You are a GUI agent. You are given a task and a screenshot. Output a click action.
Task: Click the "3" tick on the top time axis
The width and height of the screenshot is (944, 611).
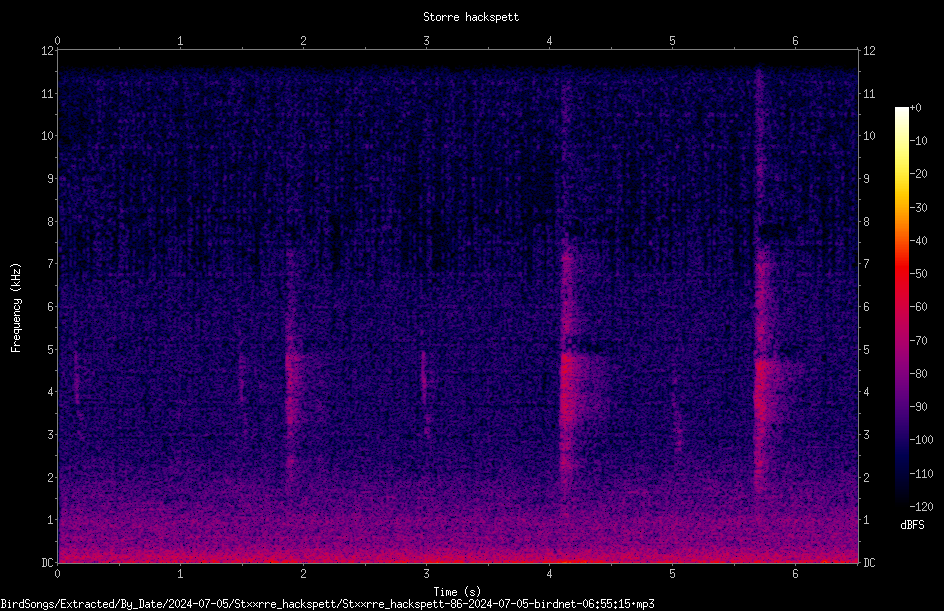(x=426, y=41)
